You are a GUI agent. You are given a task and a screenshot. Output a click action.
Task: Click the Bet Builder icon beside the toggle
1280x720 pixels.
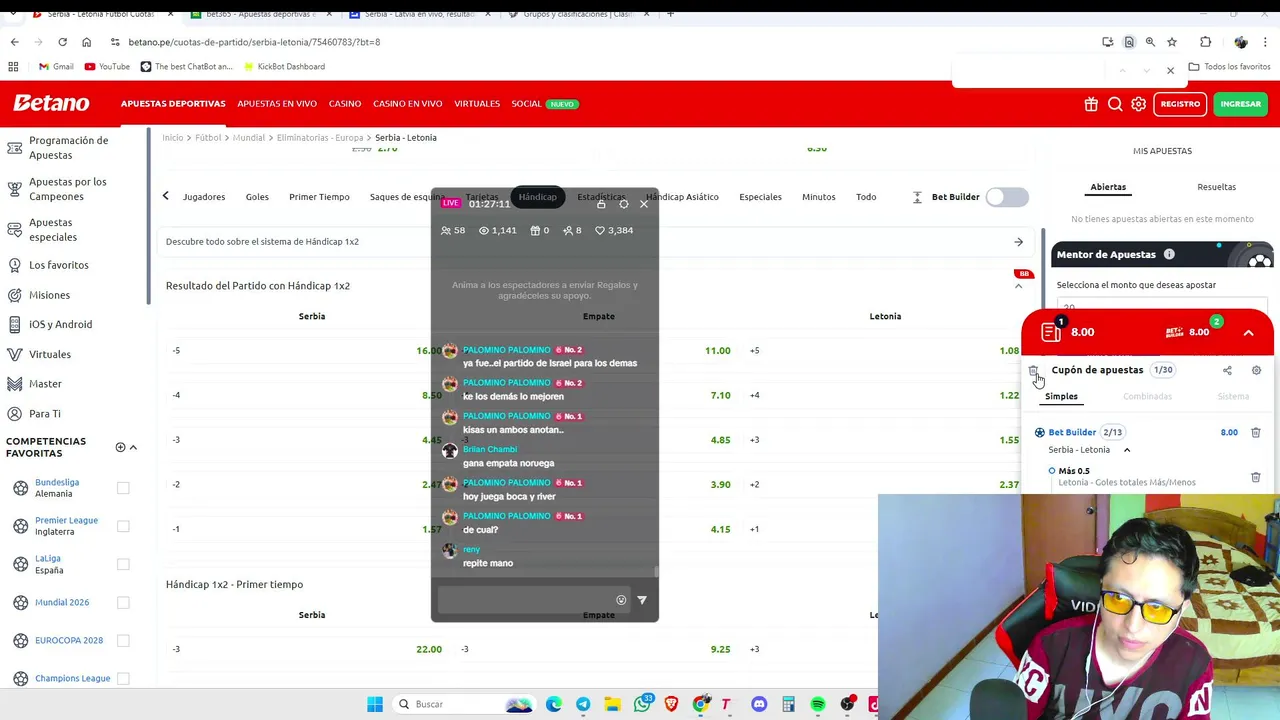tap(917, 197)
